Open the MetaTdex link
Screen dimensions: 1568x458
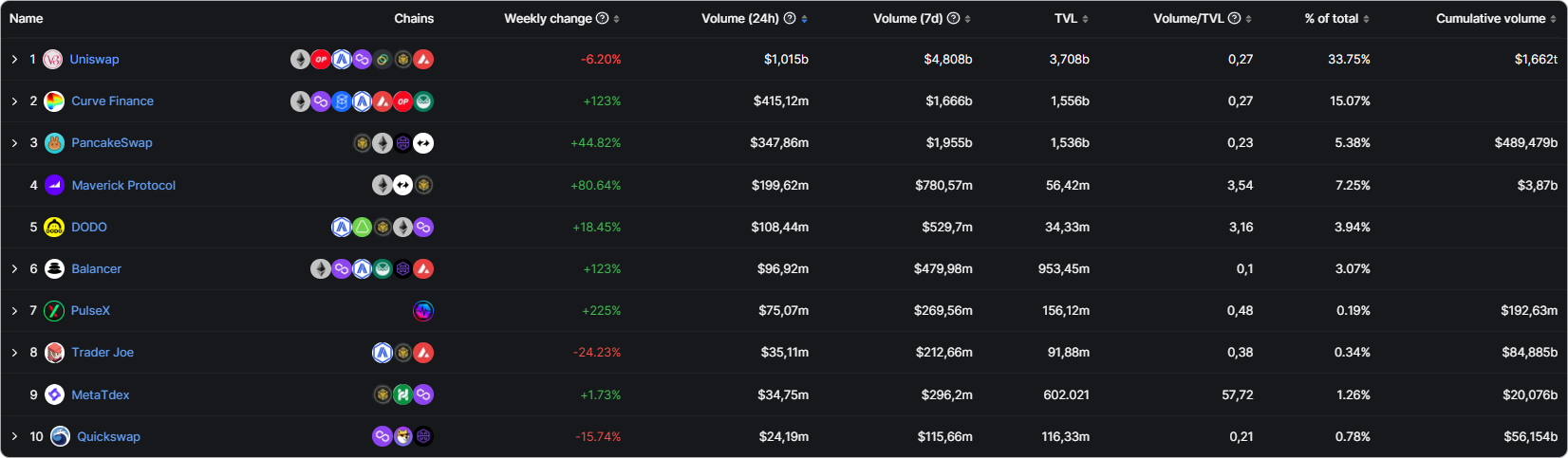click(x=101, y=395)
